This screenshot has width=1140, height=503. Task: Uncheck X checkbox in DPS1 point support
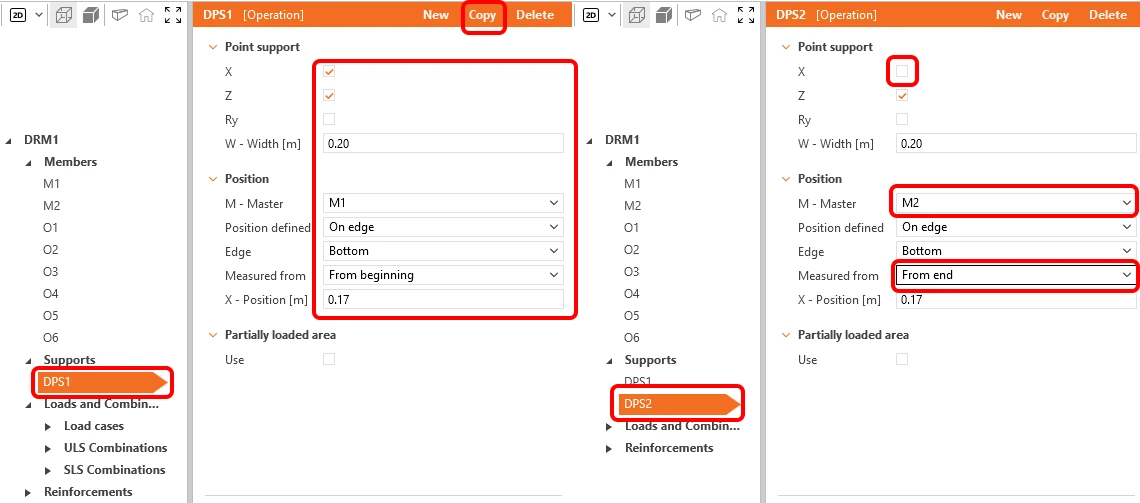point(329,71)
